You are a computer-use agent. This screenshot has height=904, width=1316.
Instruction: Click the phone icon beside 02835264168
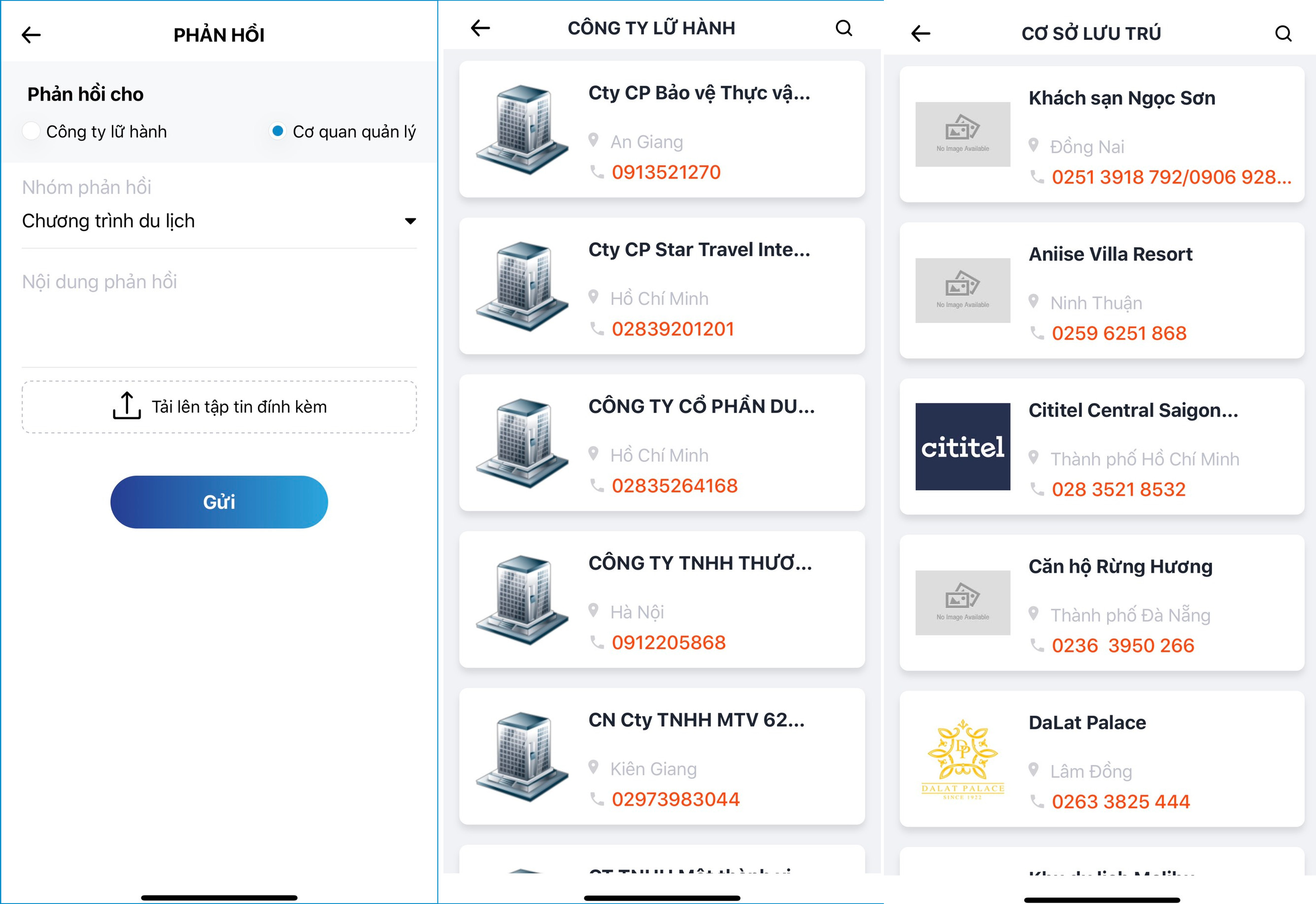coord(597,486)
